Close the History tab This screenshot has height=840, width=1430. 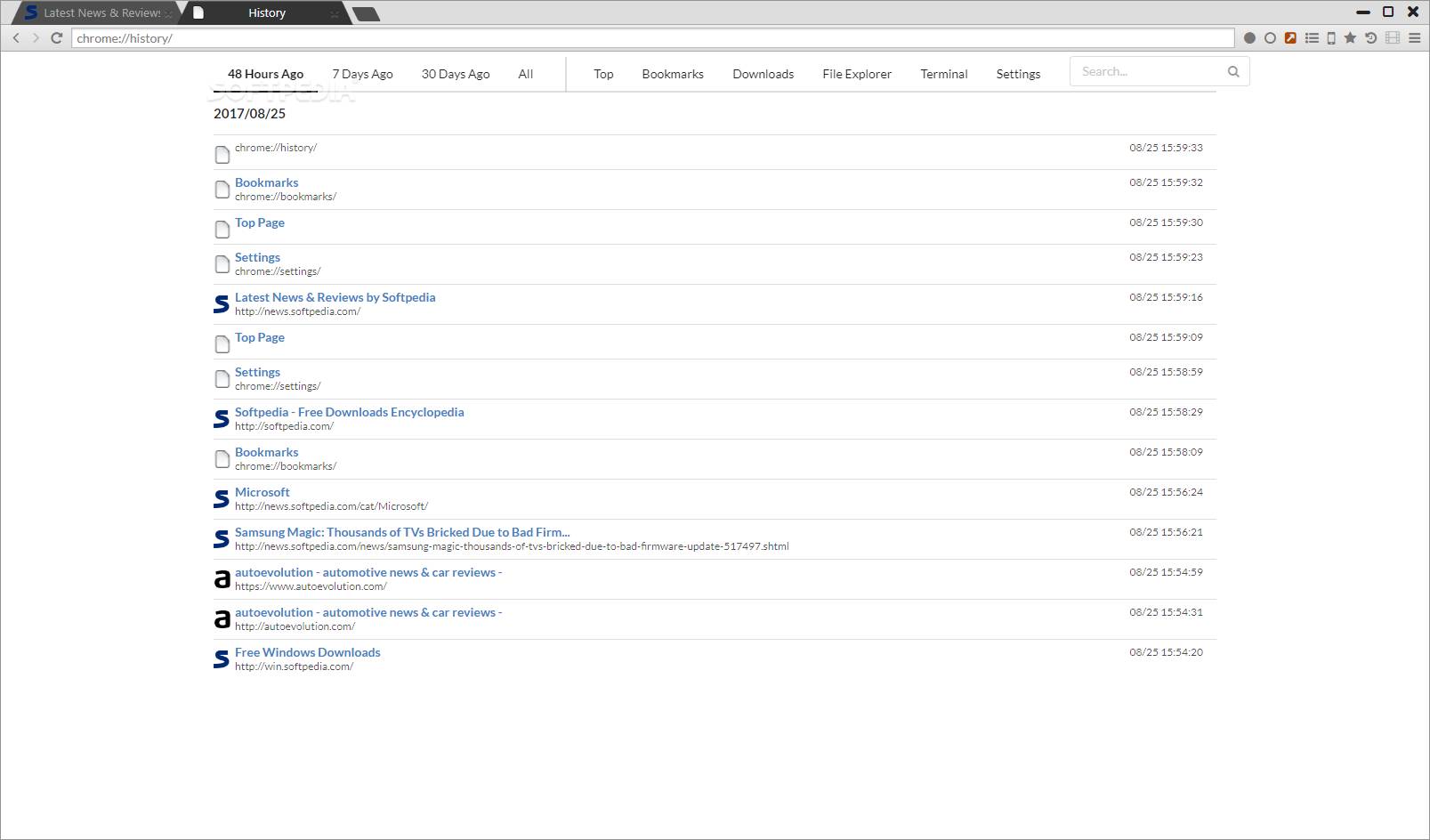point(335,13)
